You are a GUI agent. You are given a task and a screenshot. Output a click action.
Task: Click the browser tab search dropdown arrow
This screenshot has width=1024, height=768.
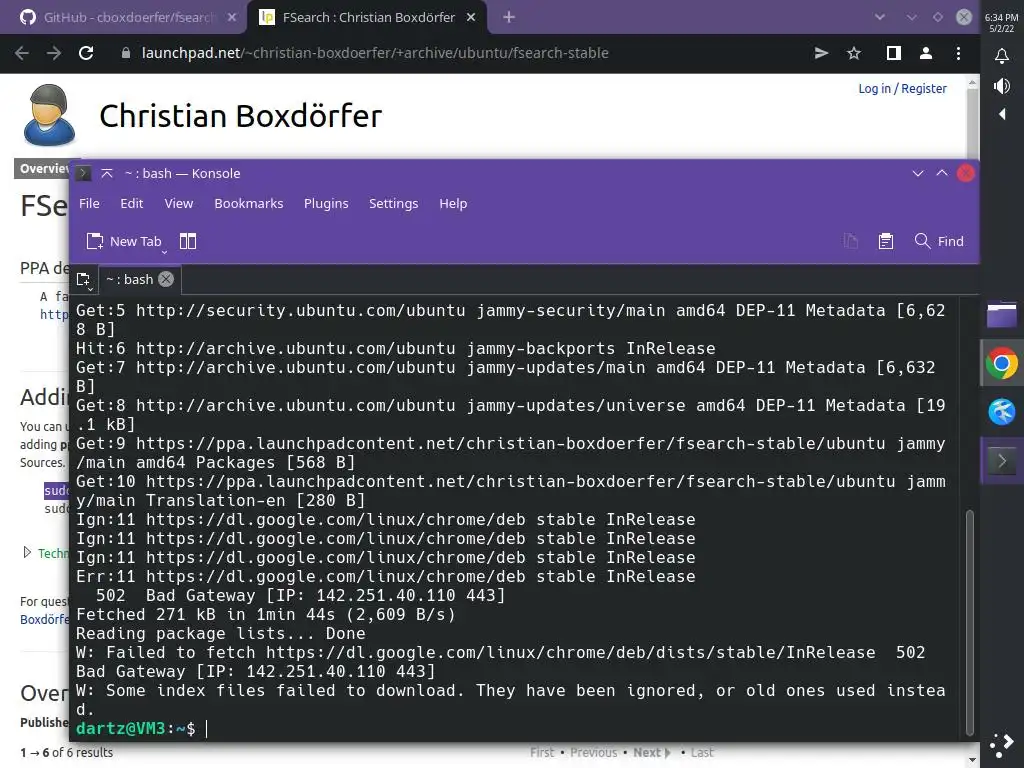(880, 18)
